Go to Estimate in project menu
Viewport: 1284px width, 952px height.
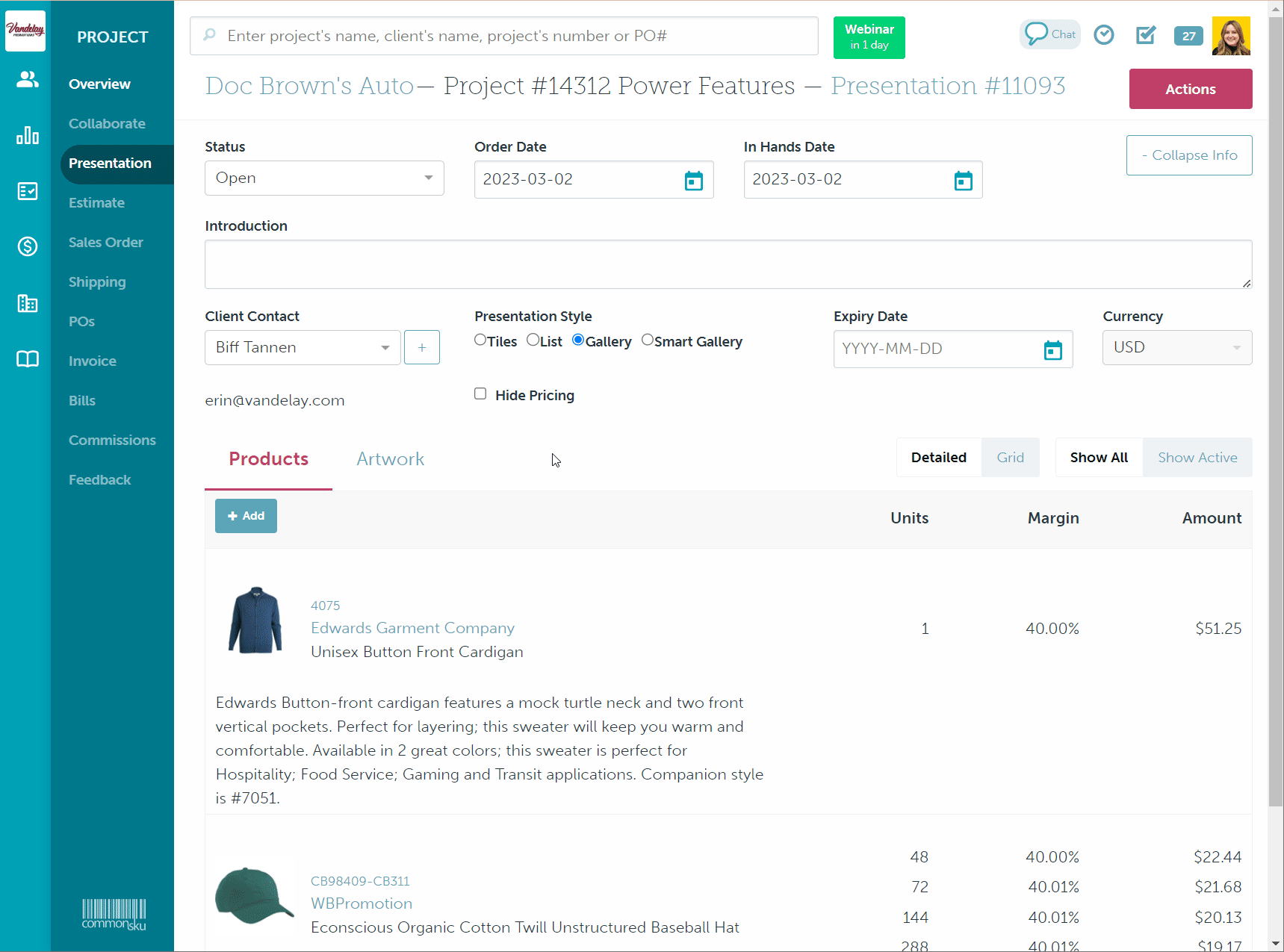[96, 203]
